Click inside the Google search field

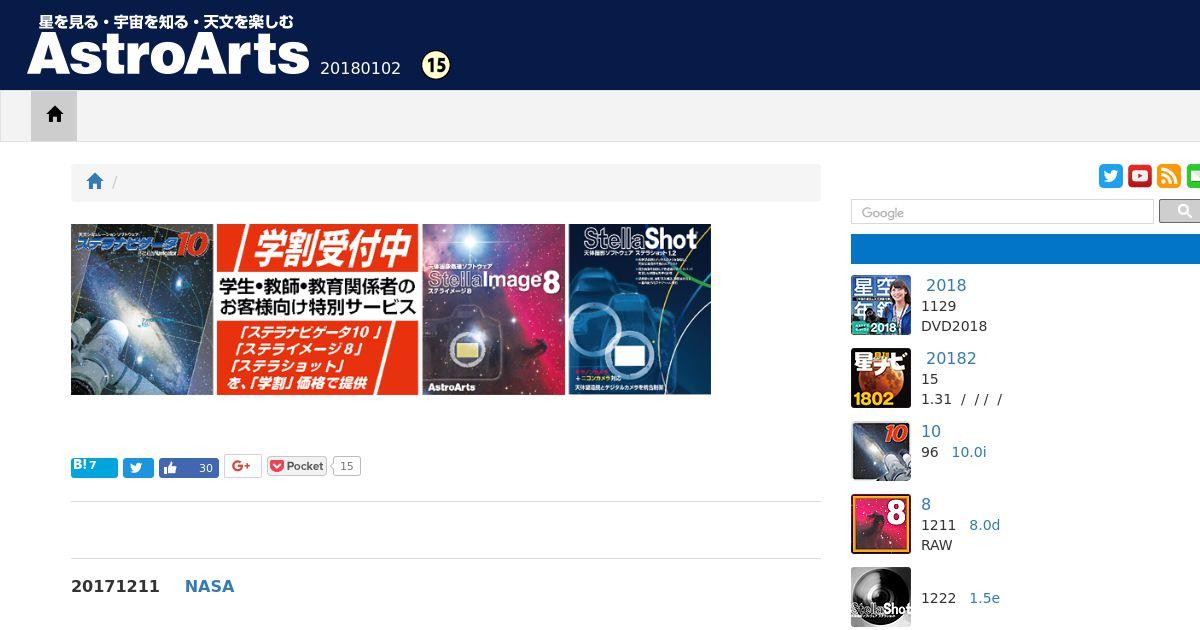click(x=1002, y=212)
